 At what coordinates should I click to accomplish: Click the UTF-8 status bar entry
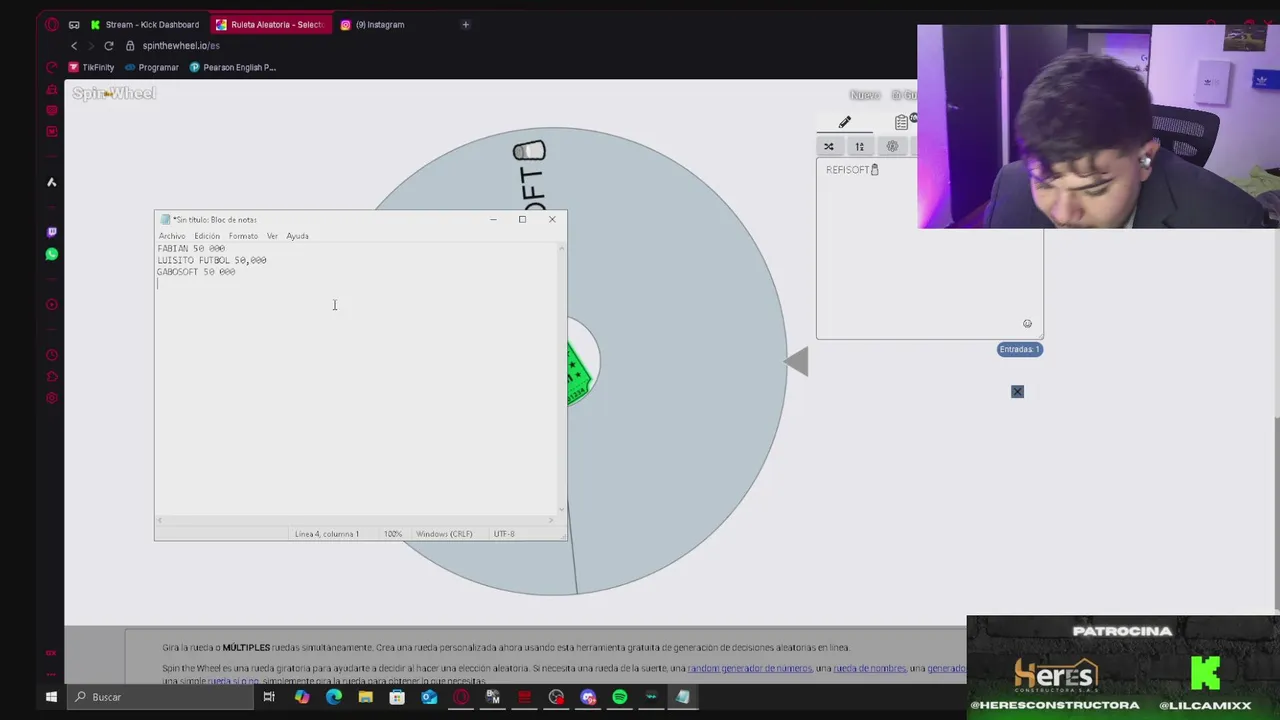click(x=504, y=534)
